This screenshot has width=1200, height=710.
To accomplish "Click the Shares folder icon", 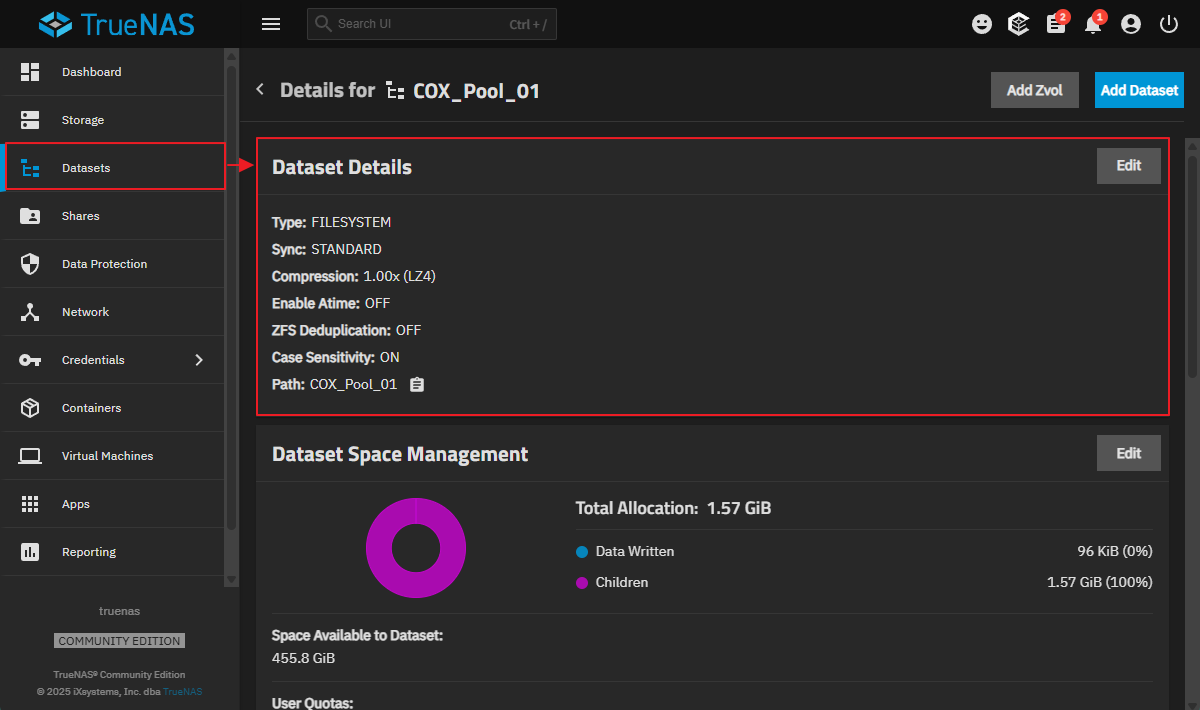I will (30, 216).
